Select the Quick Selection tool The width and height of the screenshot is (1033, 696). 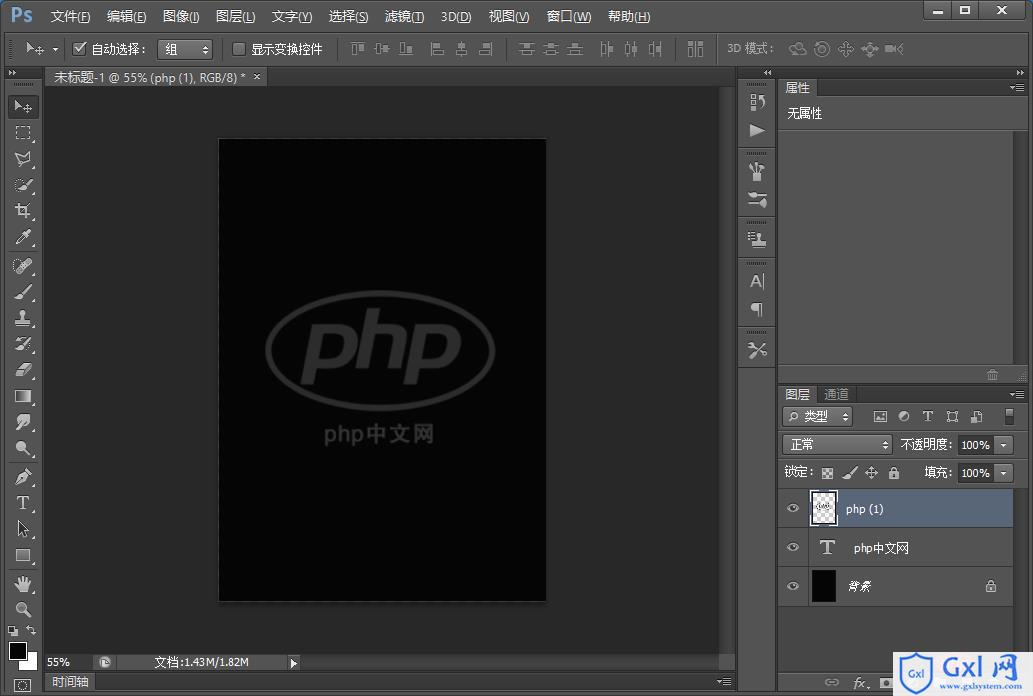[x=23, y=185]
